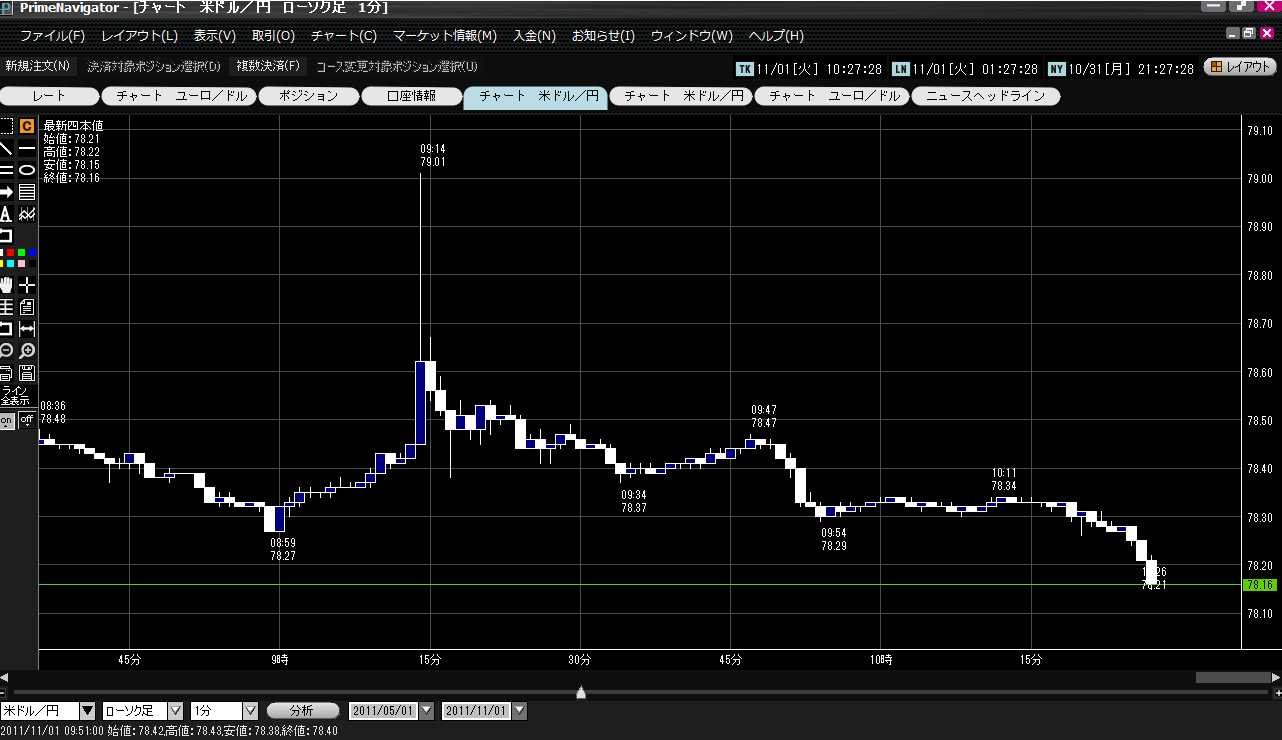The width and height of the screenshot is (1282, 740).
Task: Pick the red color swatch
Action: [x=10, y=253]
